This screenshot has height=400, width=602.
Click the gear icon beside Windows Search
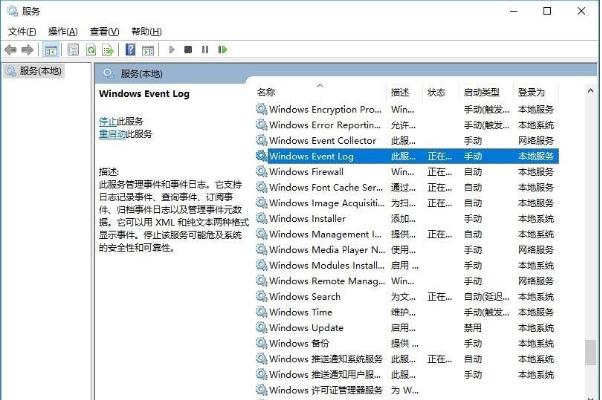pos(261,296)
